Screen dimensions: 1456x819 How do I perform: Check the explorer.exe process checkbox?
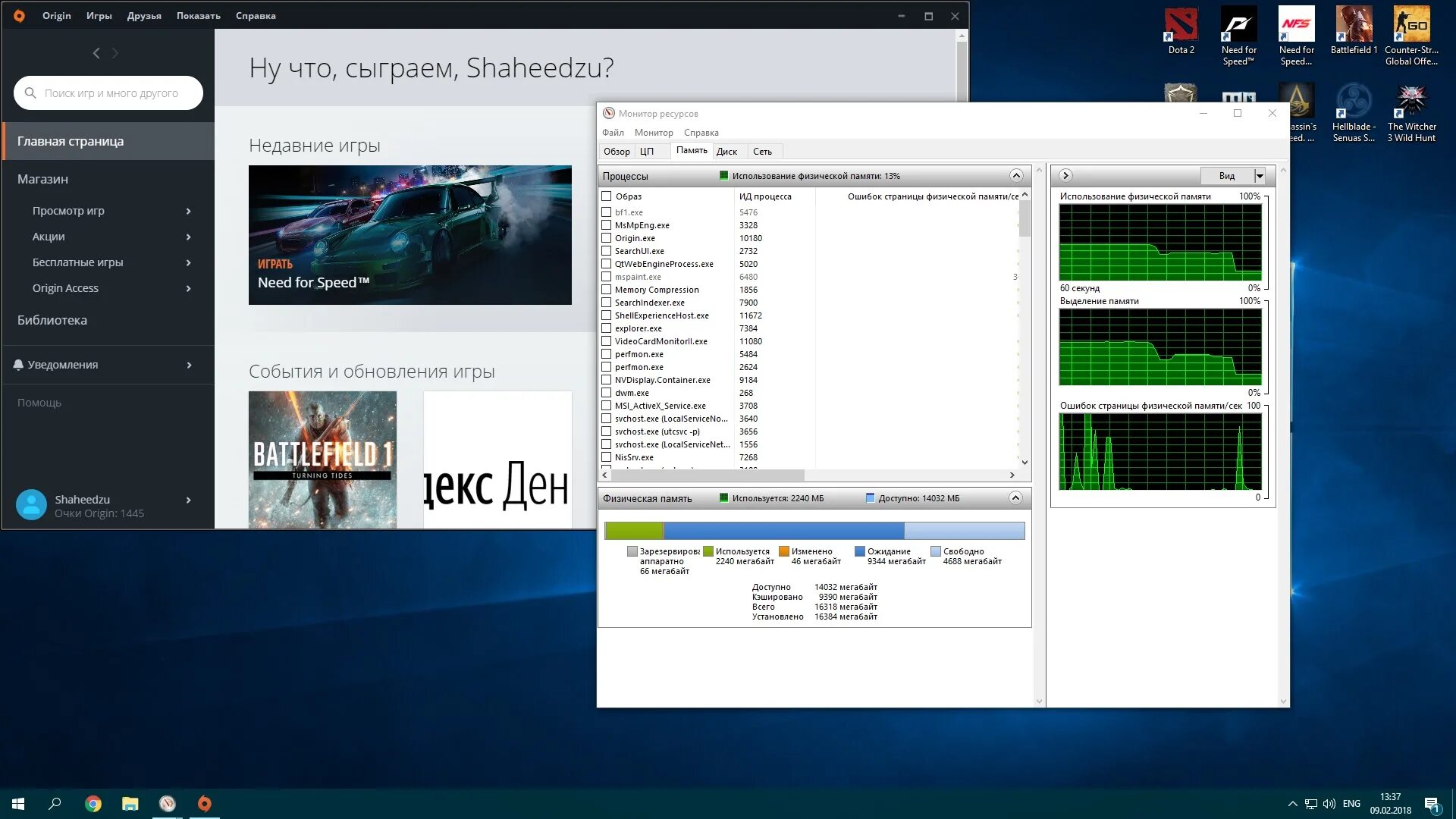click(x=607, y=328)
